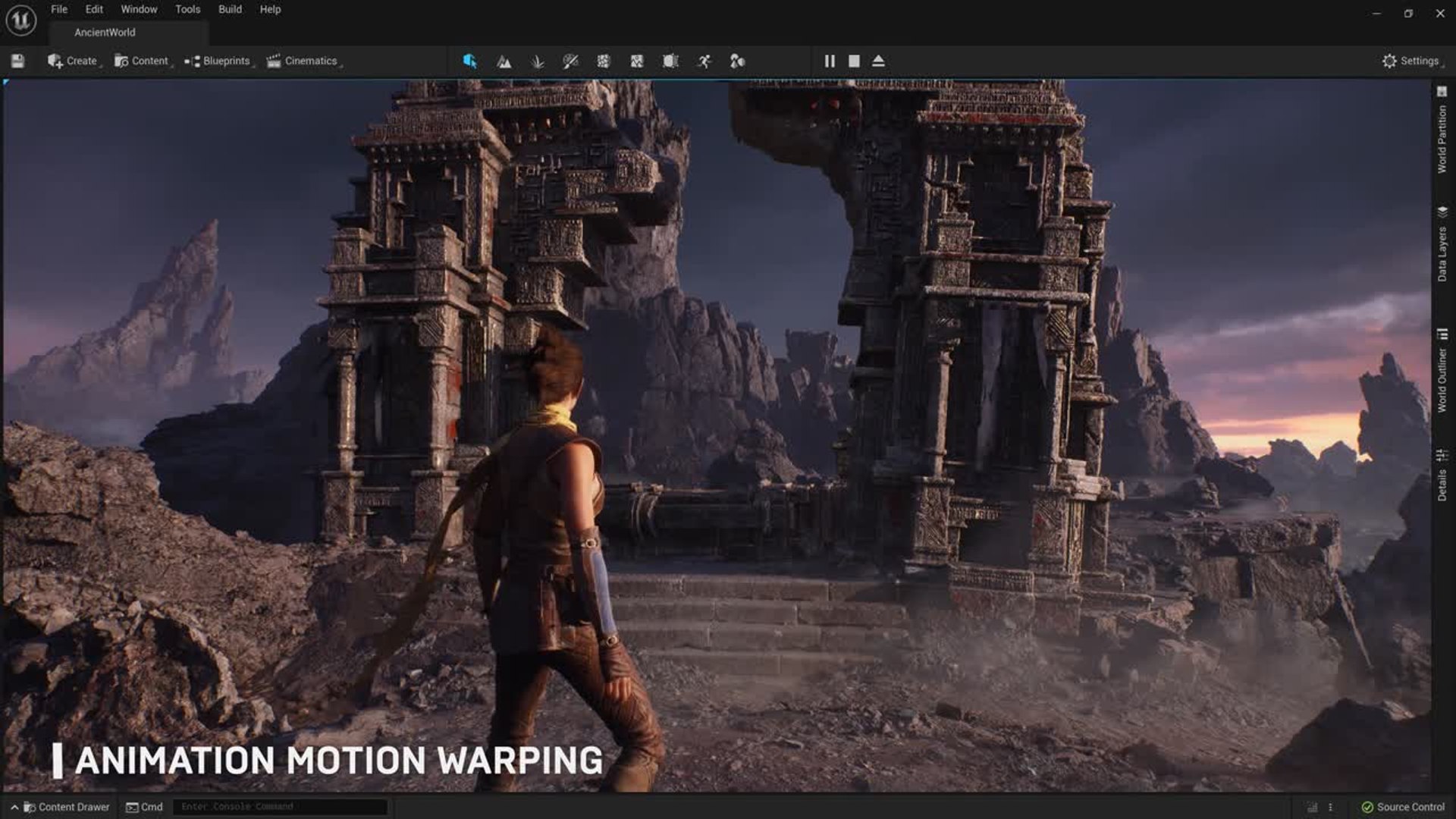The height and width of the screenshot is (819, 1456).
Task: Switch to Landscape mode icon
Action: (504, 61)
